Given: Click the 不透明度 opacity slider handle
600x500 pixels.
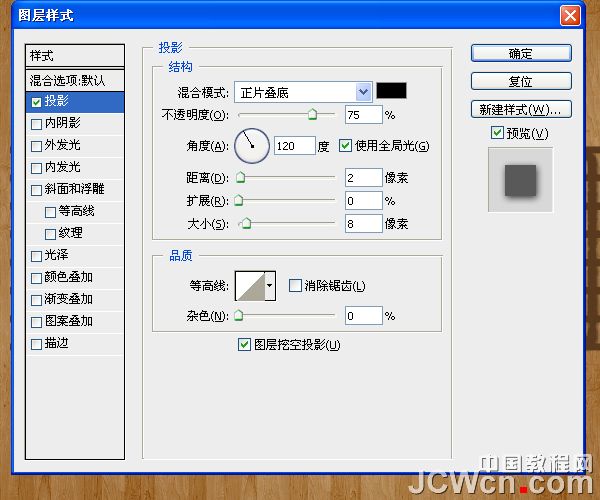Looking at the screenshot, I should [x=313, y=116].
